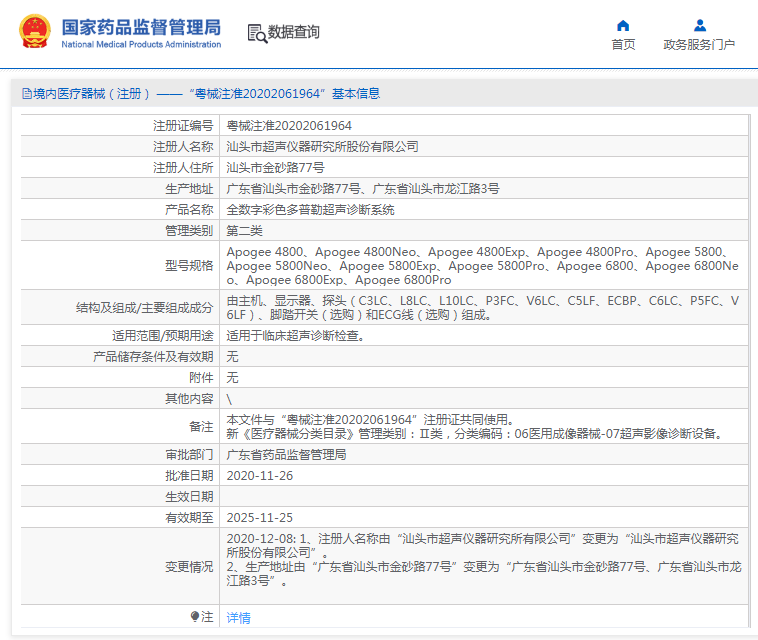This screenshot has width=758, height=640.
Task: Go to 首页 home icon
Action: (x=623, y=25)
